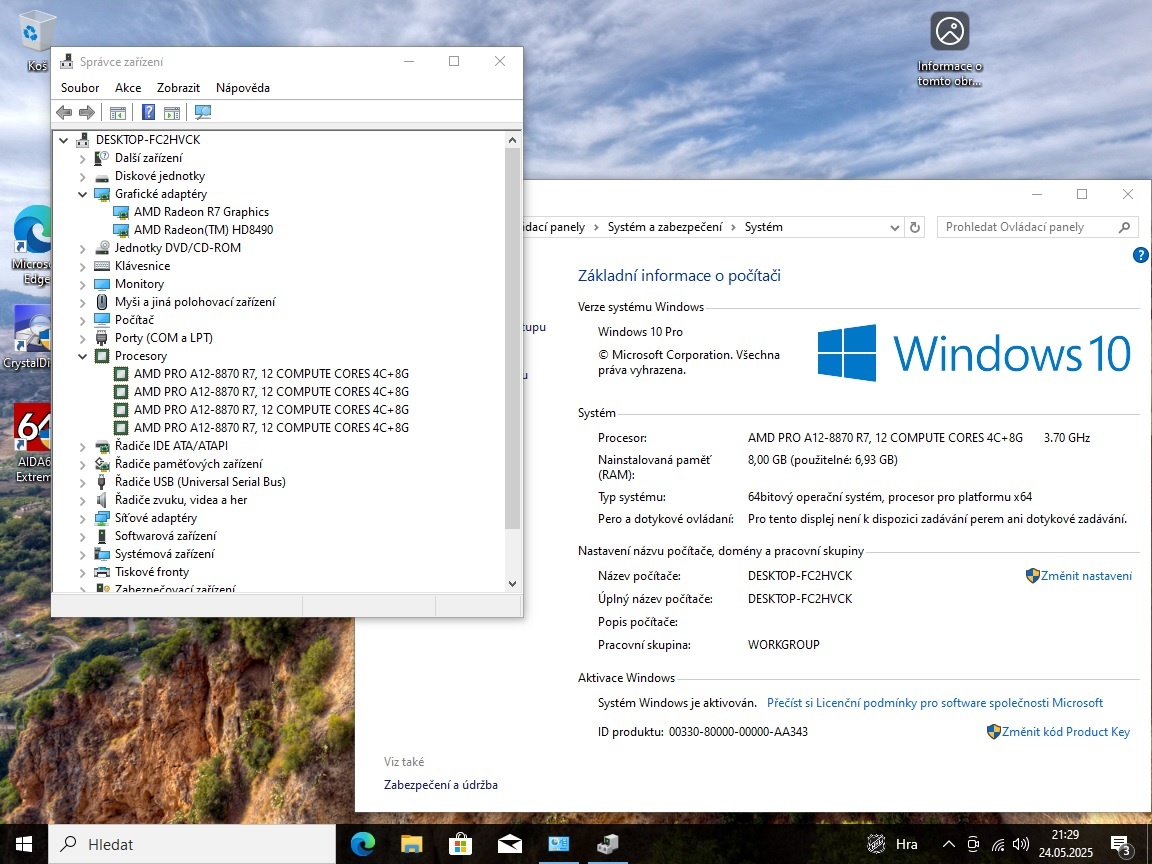Click the show/hide console tree toolbar icon
The height and width of the screenshot is (864, 1152).
118,112
